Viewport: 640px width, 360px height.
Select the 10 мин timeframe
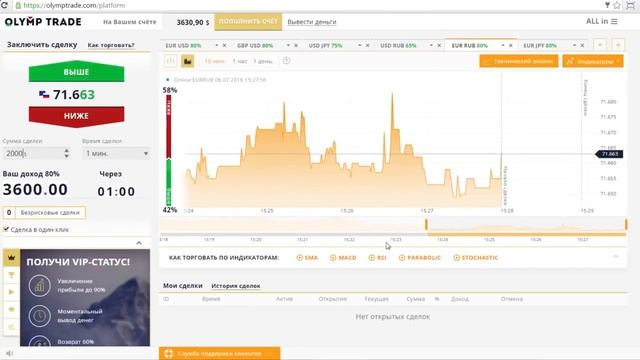pos(215,61)
